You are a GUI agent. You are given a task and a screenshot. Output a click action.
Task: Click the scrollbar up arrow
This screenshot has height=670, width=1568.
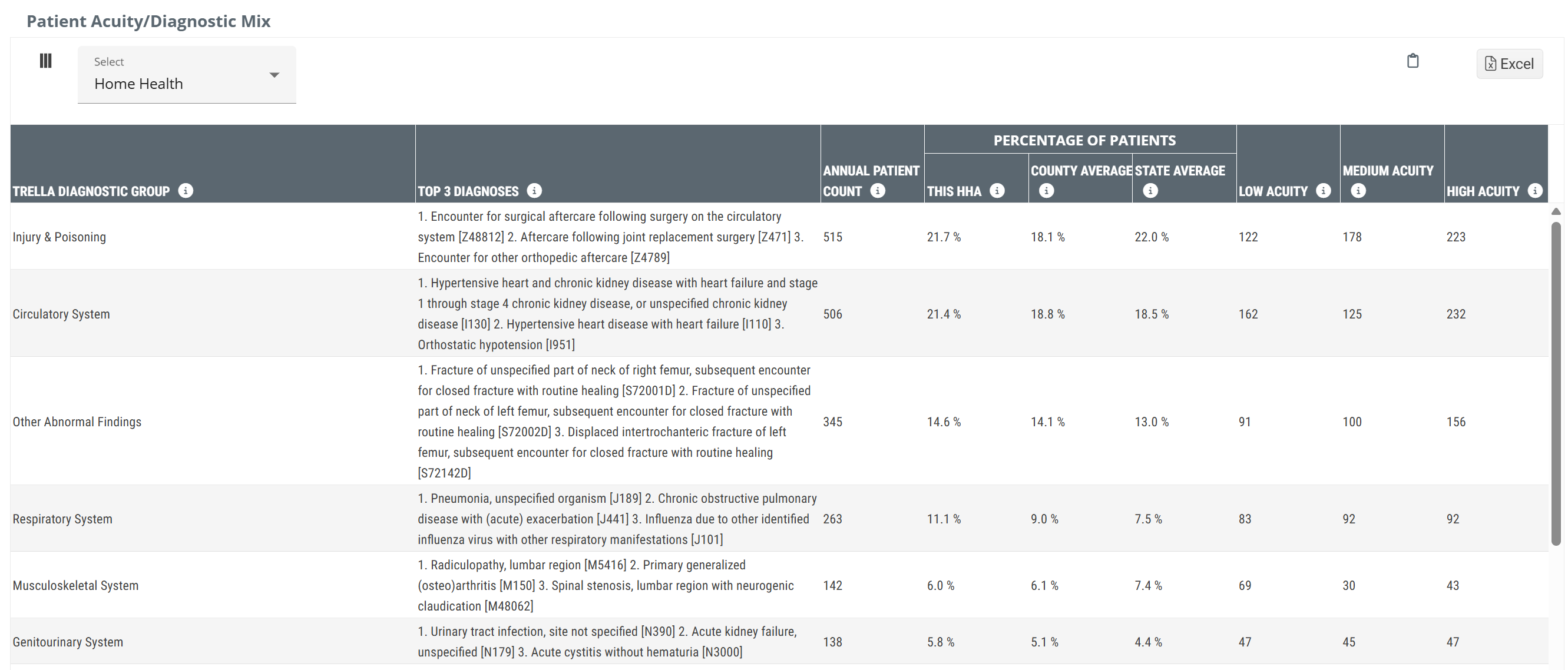(x=1556, y=212)
